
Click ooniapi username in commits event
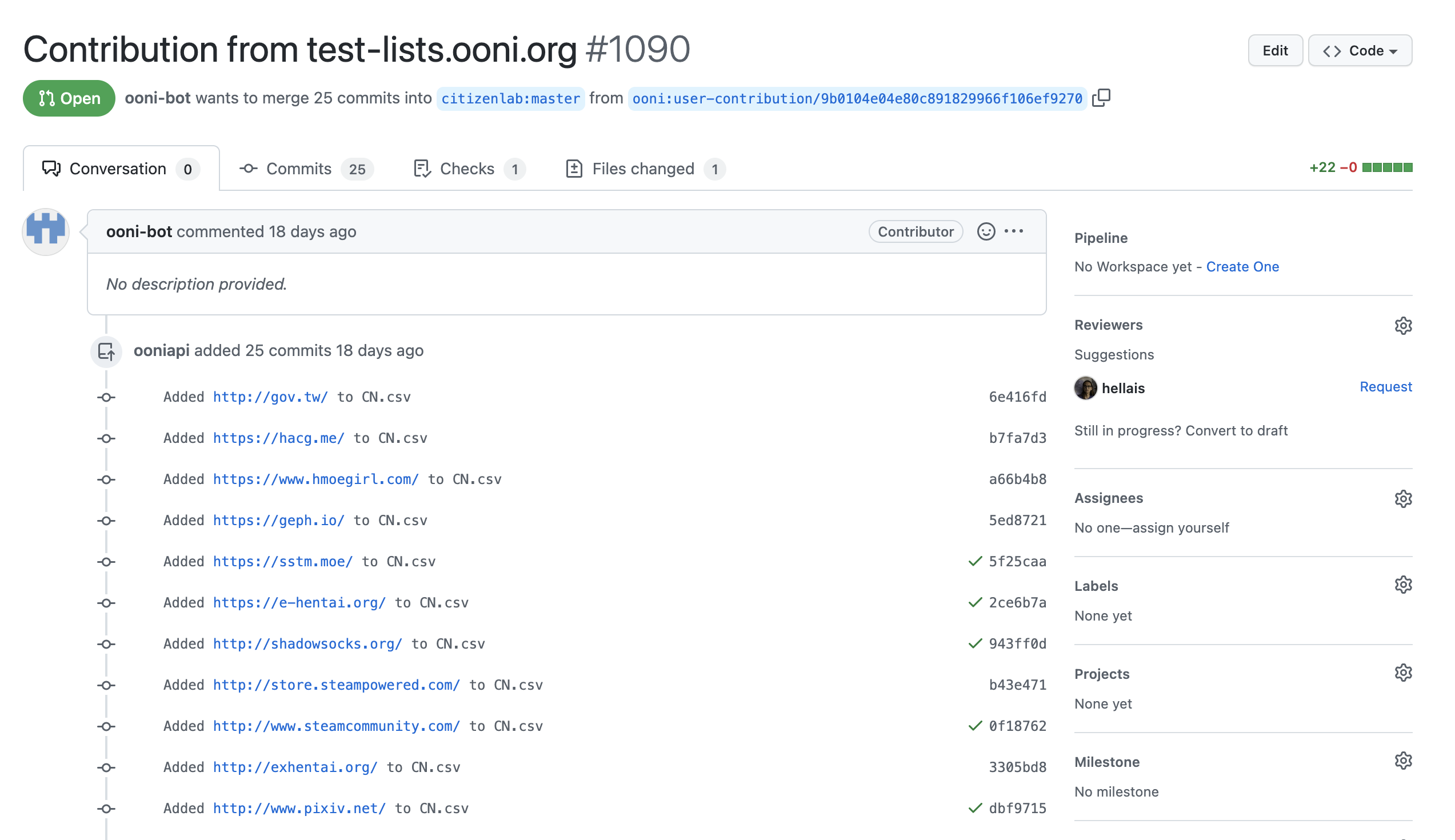pos(162,350)
